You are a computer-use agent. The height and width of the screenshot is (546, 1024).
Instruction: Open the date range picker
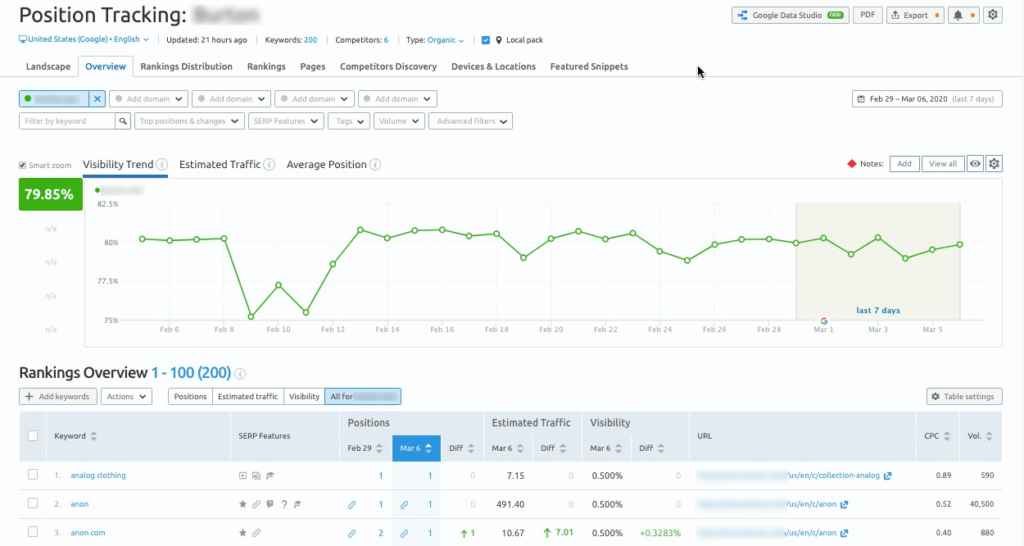point(926,99)
